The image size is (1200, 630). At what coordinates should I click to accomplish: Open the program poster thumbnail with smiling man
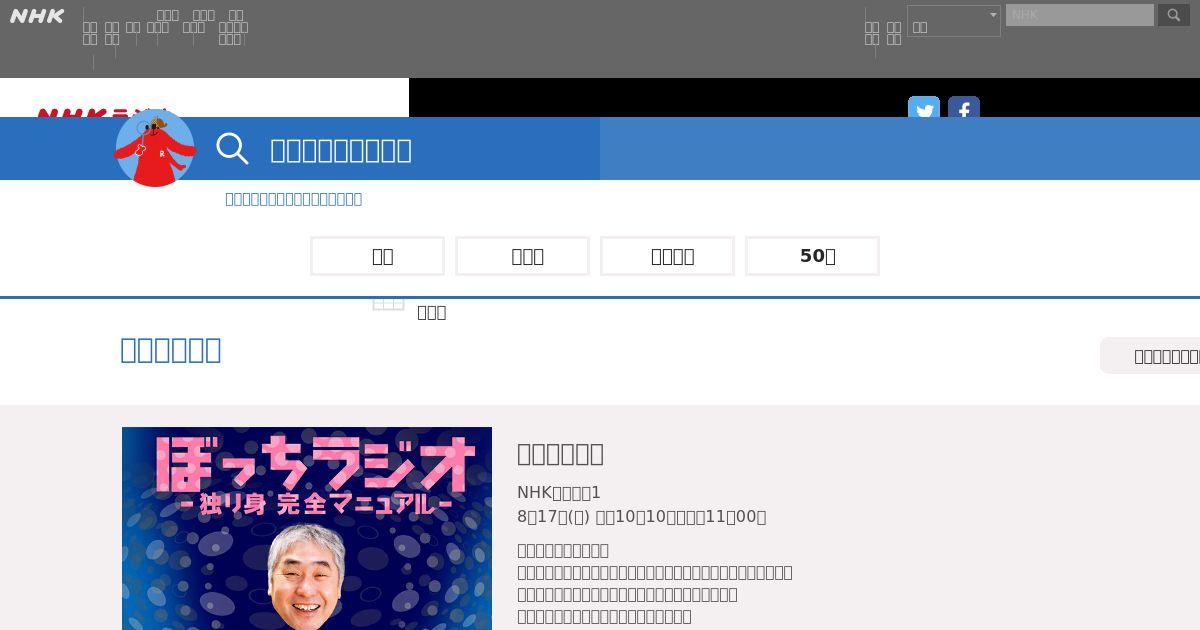[307, 528]
